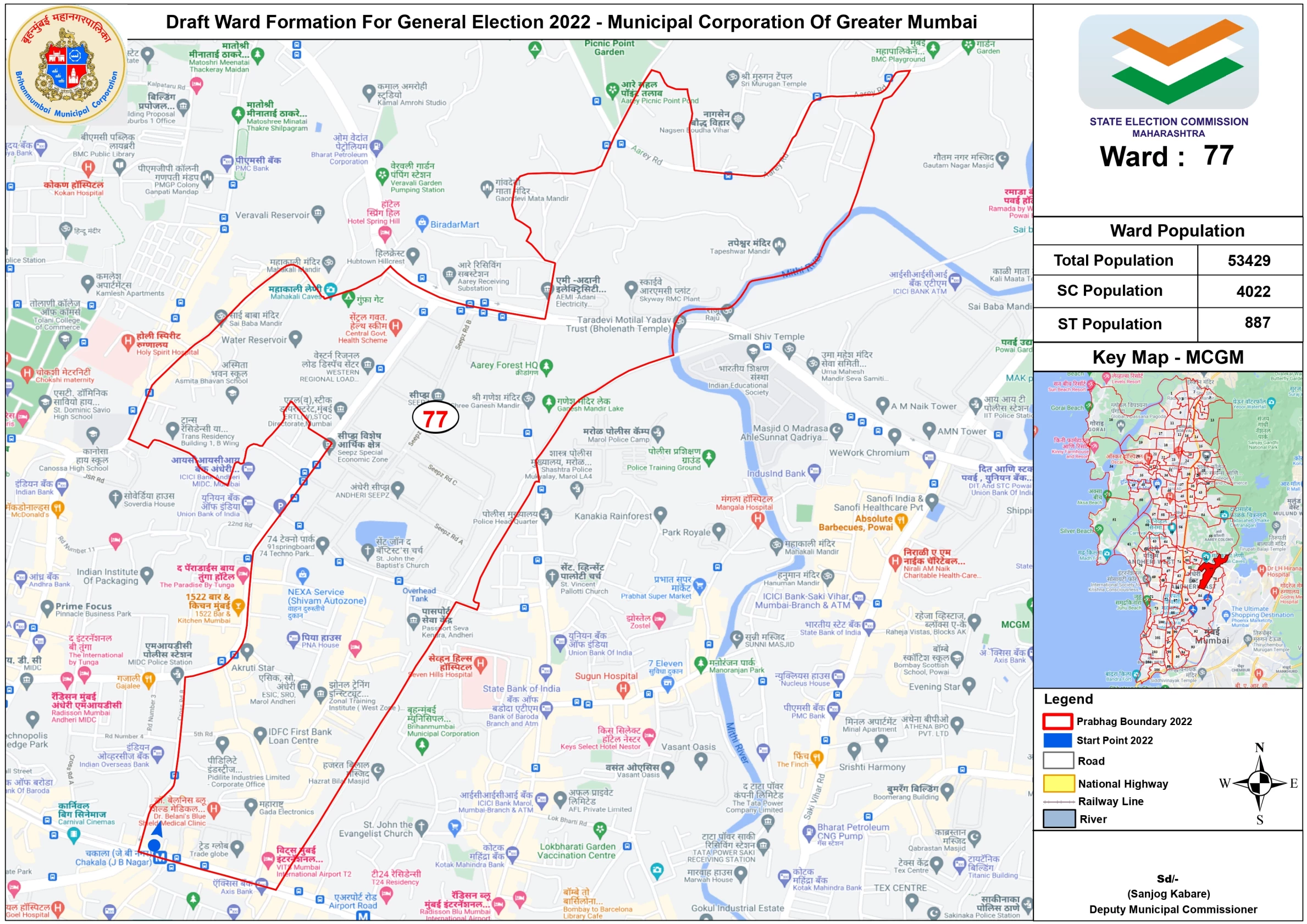Click the blue start point marker near Chakala
1307x924 pixels.
pyautogui.click(x=154, y=845)
